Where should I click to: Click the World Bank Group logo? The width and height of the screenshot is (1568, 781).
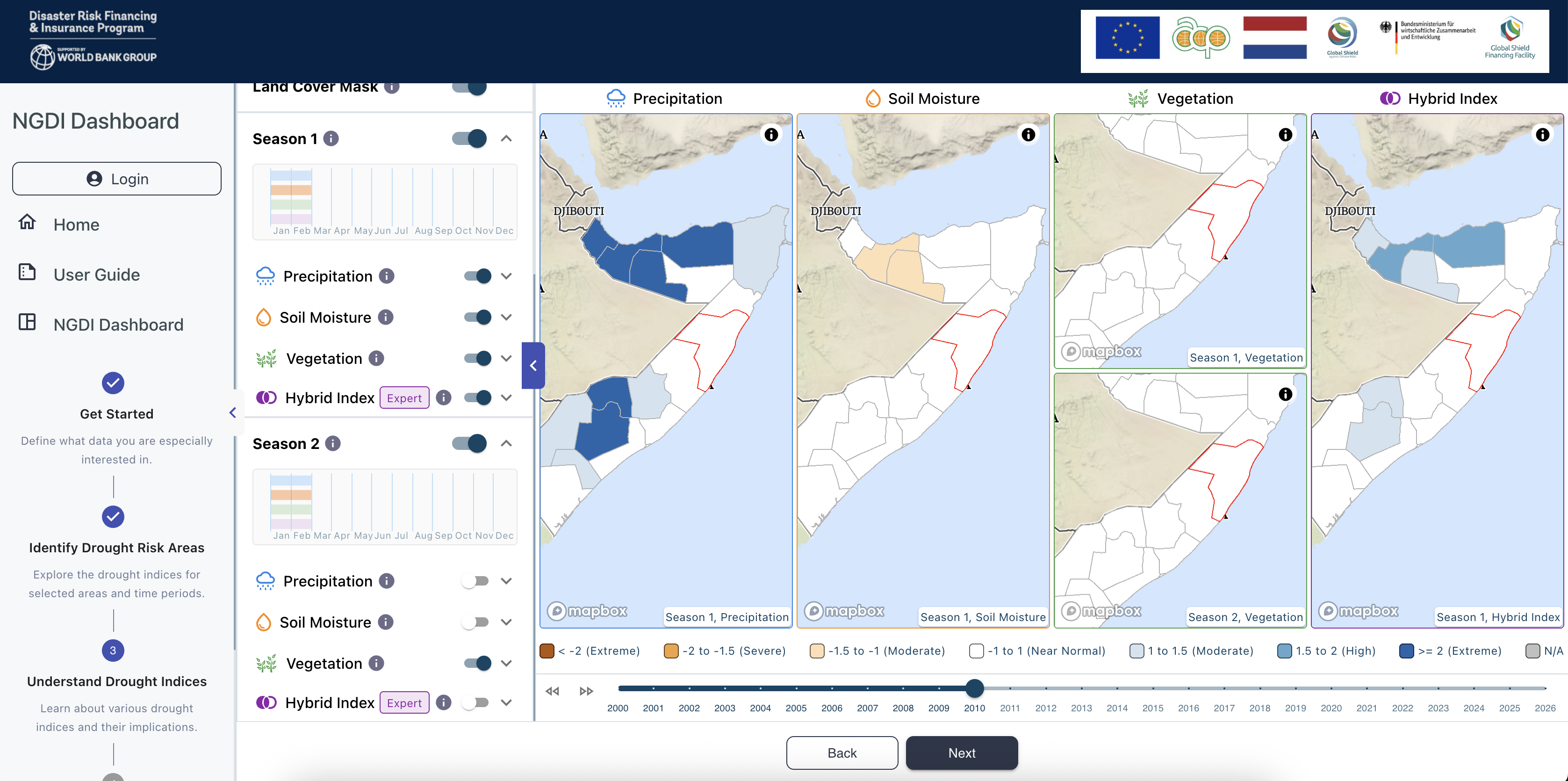[x=94, y=57]
